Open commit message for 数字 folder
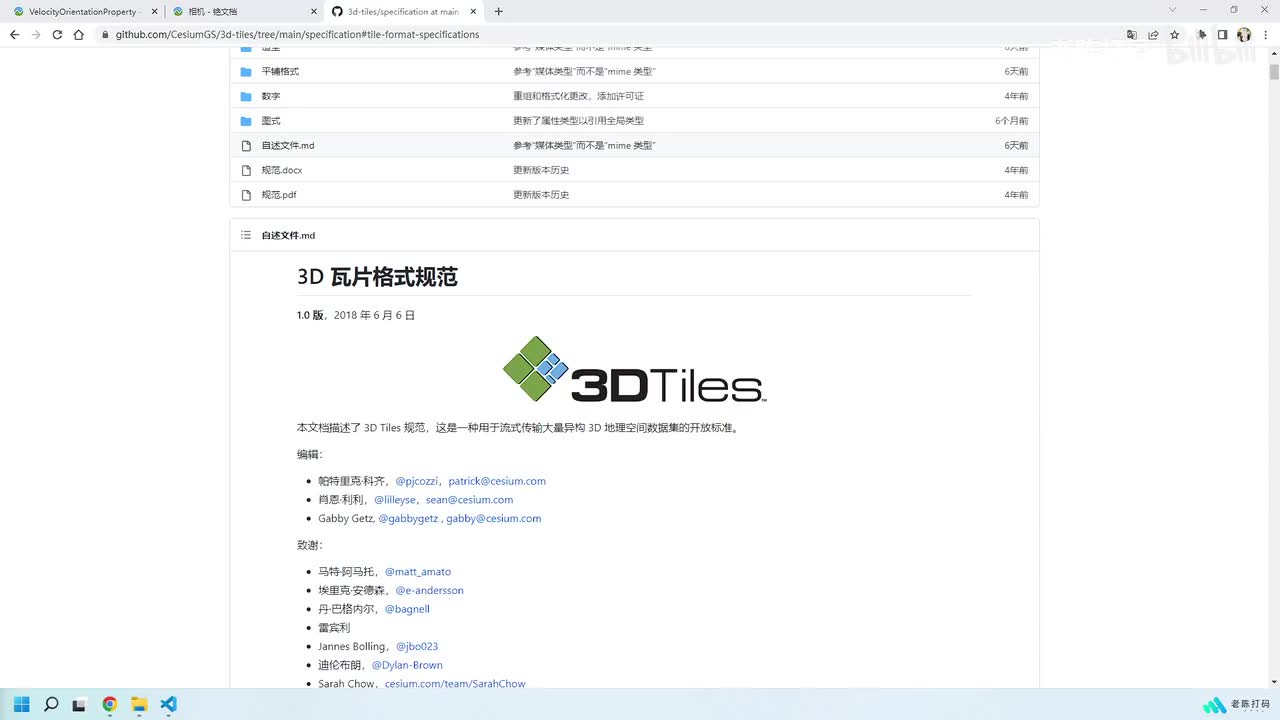 578,96
